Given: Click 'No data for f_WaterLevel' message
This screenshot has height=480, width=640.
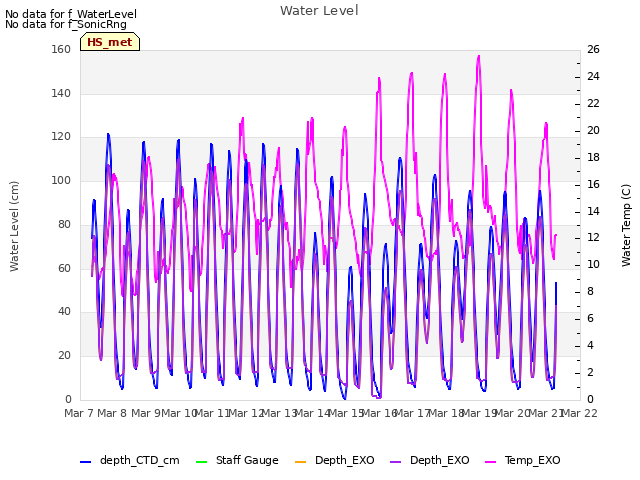Looking at the screenshot, I should pos(71,14).
